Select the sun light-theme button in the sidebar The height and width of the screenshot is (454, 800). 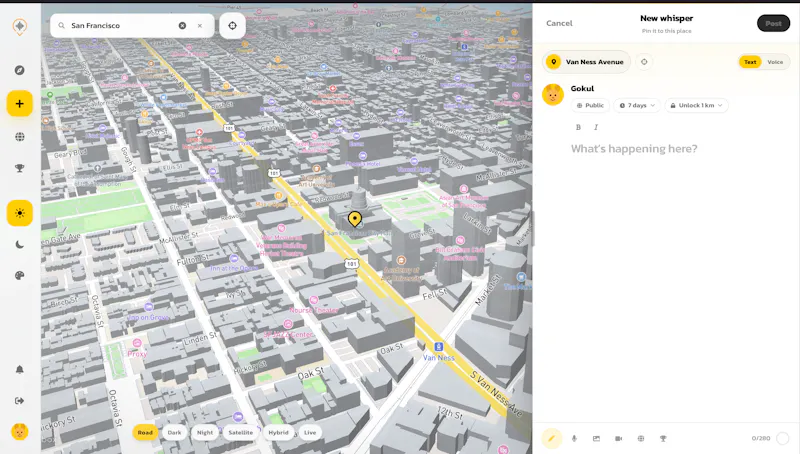pos(19,213)
